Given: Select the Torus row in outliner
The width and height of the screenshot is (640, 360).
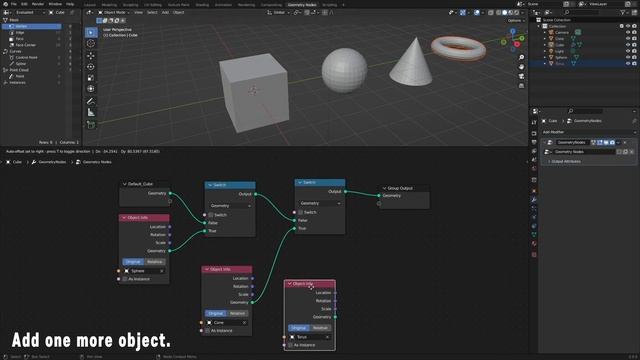Looking at the screenshot, I should [x=583, y=64].
